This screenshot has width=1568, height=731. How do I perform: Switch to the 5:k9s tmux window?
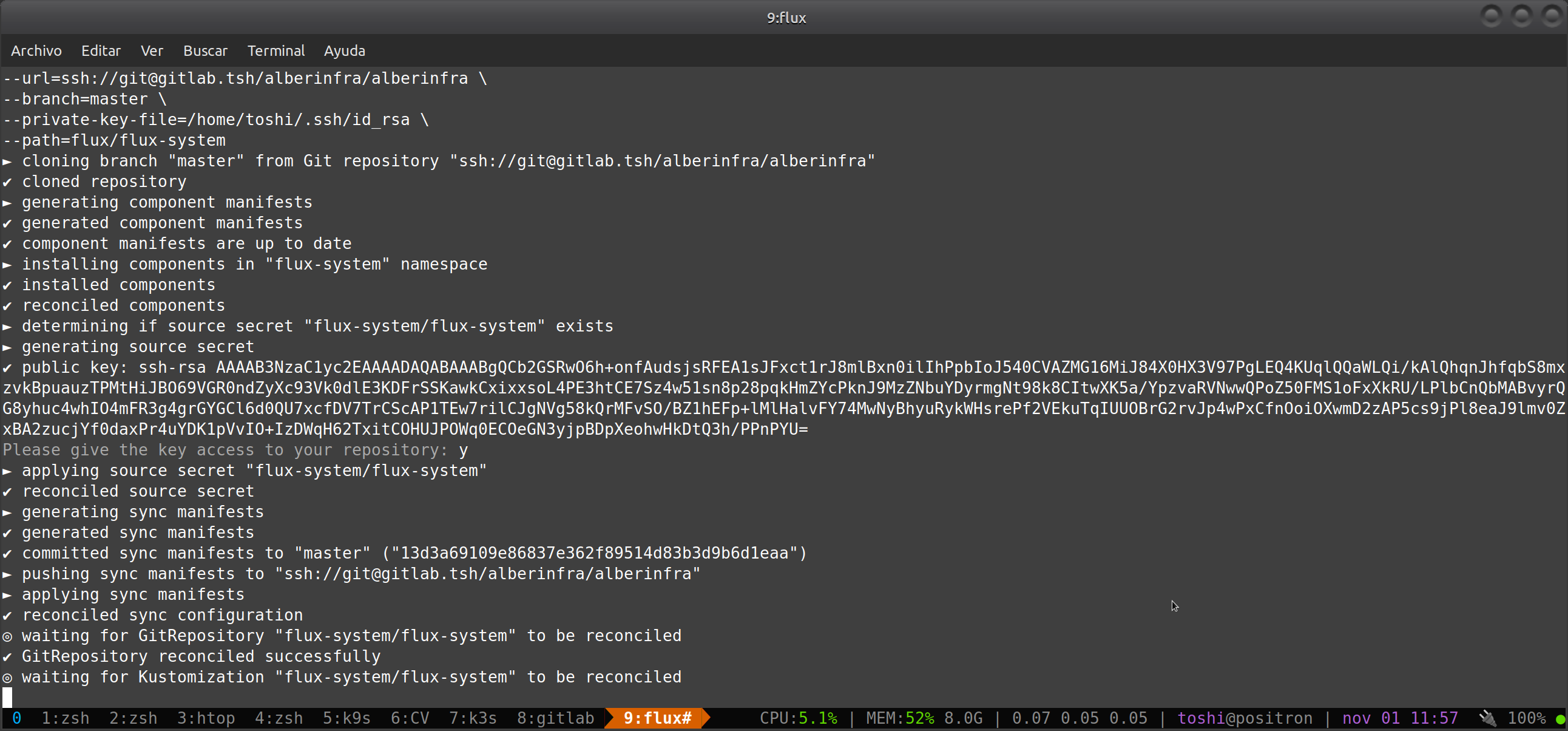click(347, 719)
